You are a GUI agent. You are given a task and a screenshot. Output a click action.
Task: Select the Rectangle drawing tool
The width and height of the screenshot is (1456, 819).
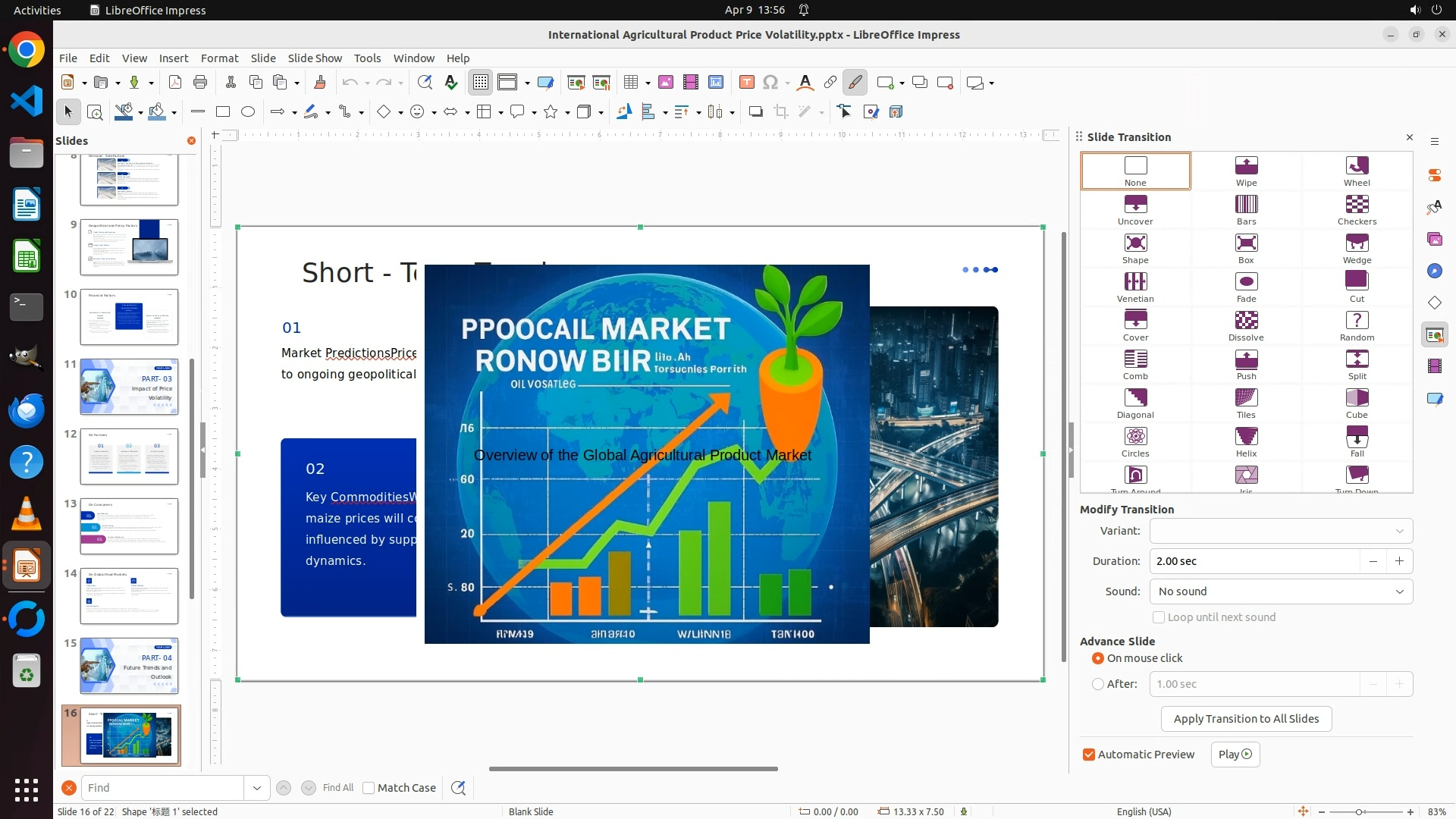point(223,112)
